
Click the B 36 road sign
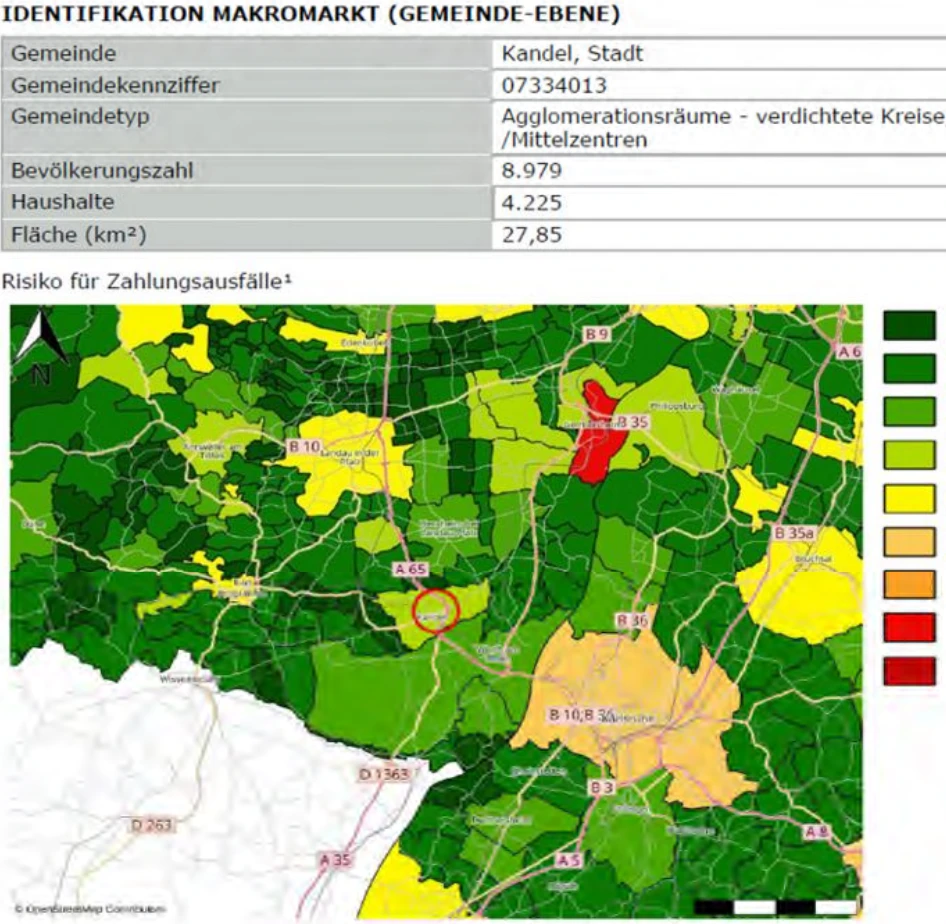point(632,620)
